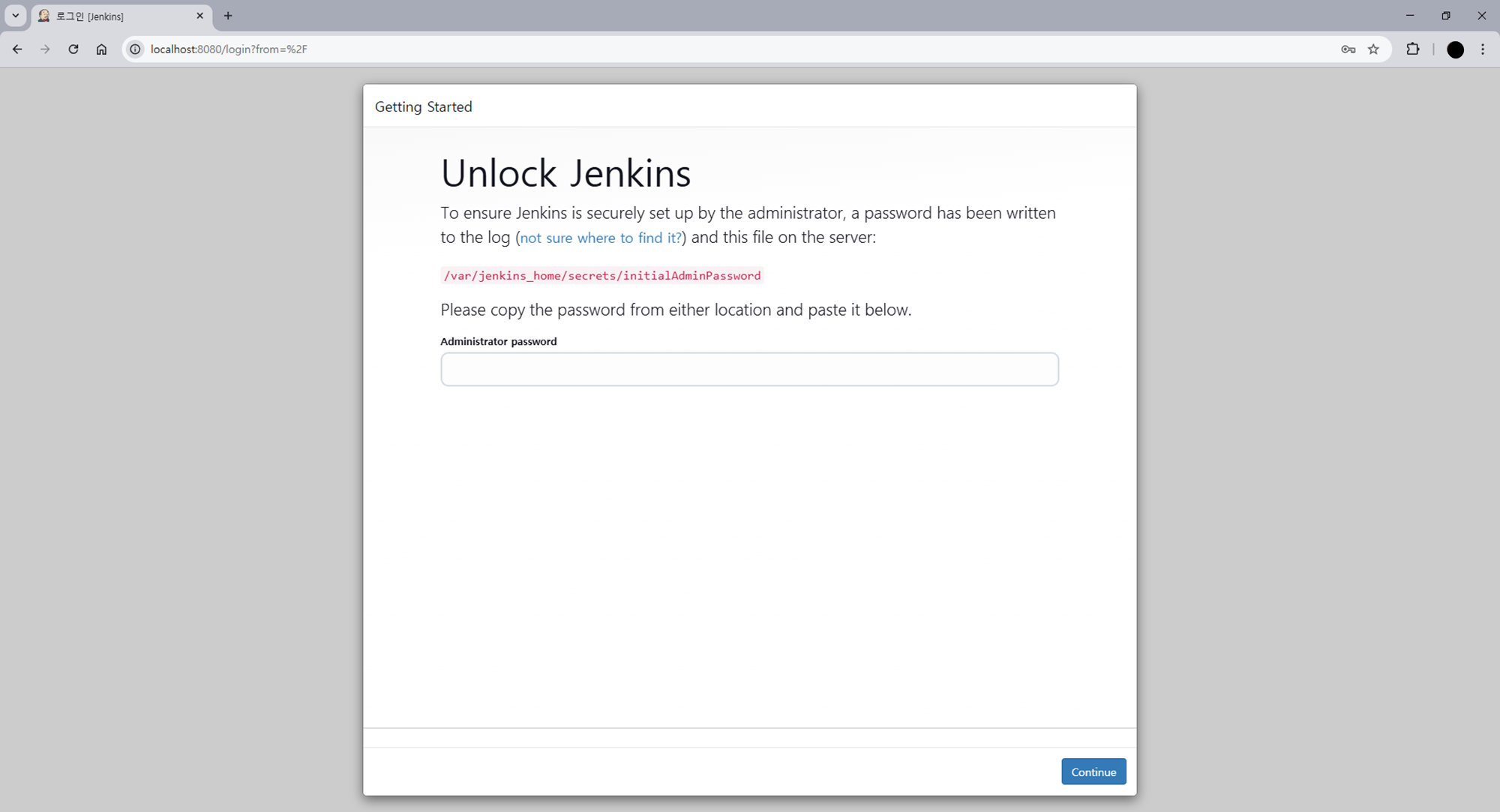Viewport: 1500px width, 812px height.
Task: Open the browser extensions menu
Action: tap(1413, 49)
